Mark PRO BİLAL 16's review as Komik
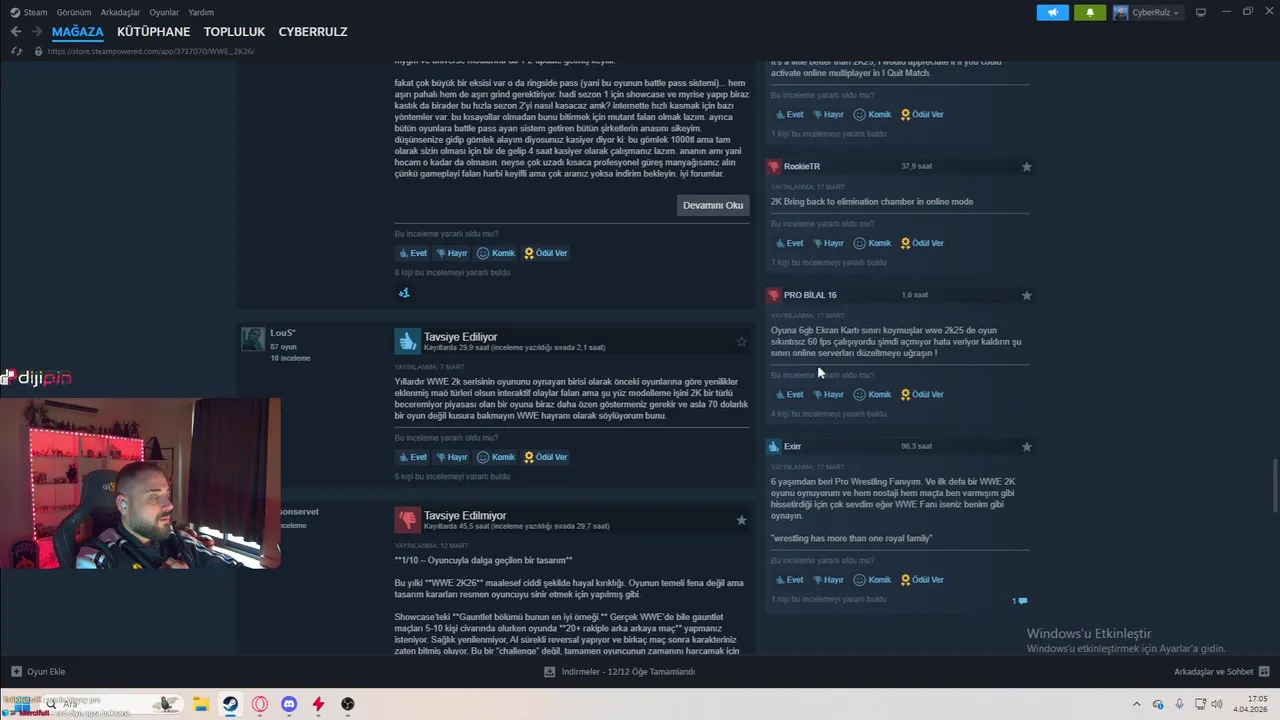1280x720 pixels. (872, 394)
